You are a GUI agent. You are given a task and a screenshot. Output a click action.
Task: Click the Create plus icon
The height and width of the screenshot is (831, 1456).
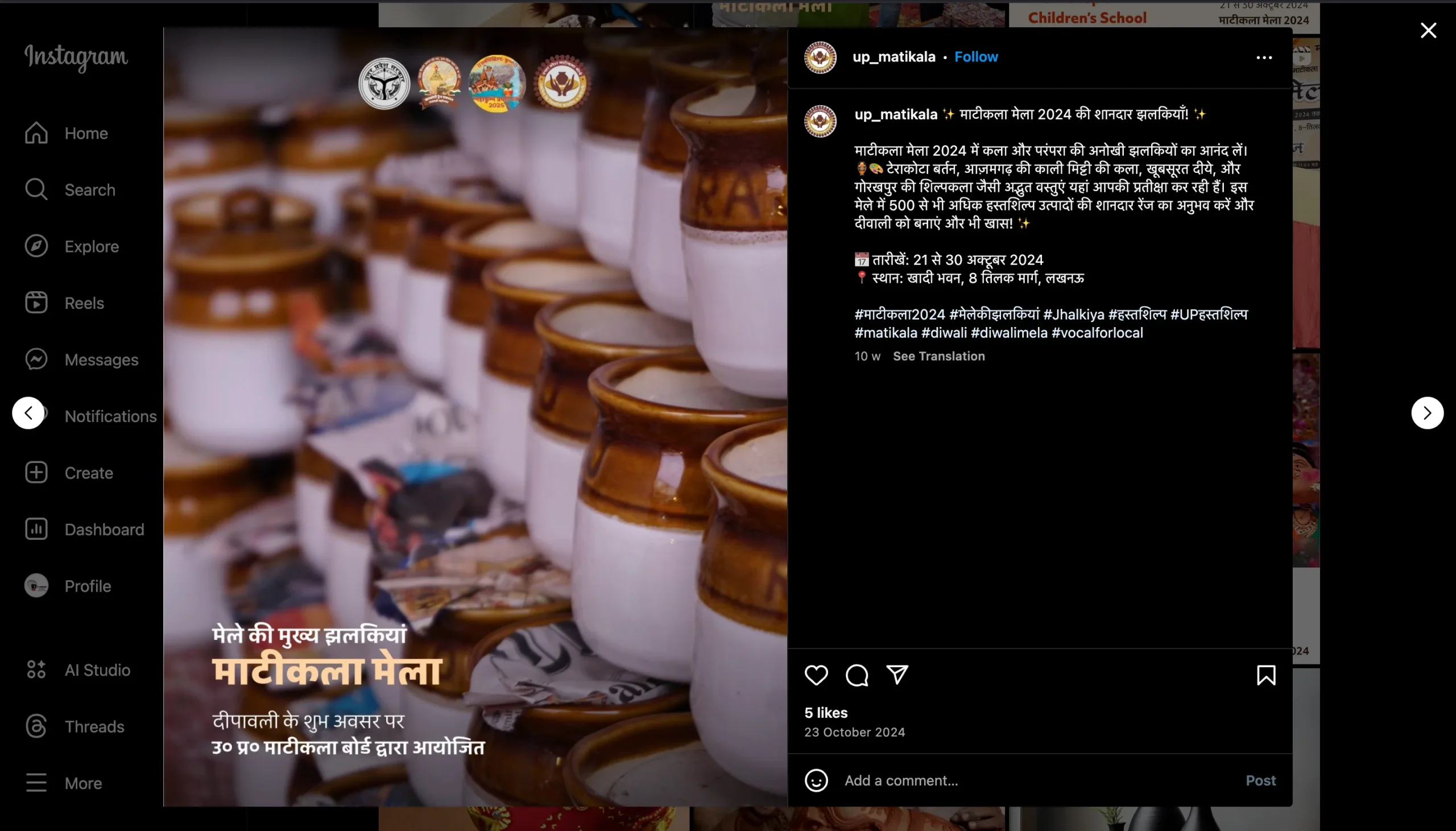point(36,473)
